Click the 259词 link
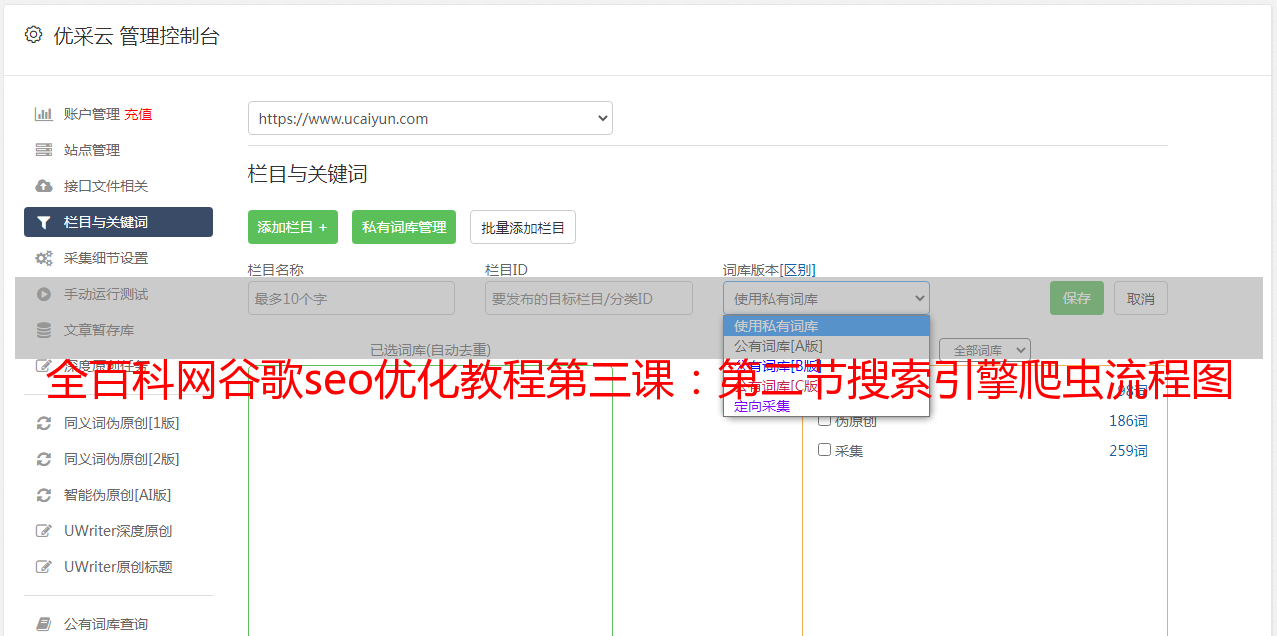The image size is (1277, 636). pyautogui.click(x=1128, y=451)
